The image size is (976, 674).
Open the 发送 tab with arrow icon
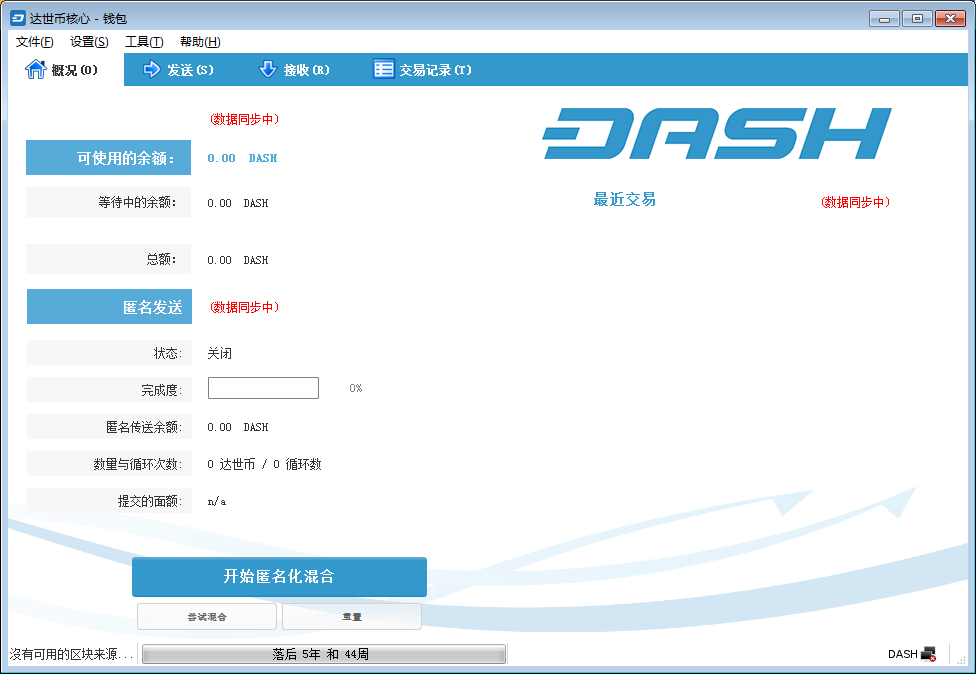(x=178, y=70)
